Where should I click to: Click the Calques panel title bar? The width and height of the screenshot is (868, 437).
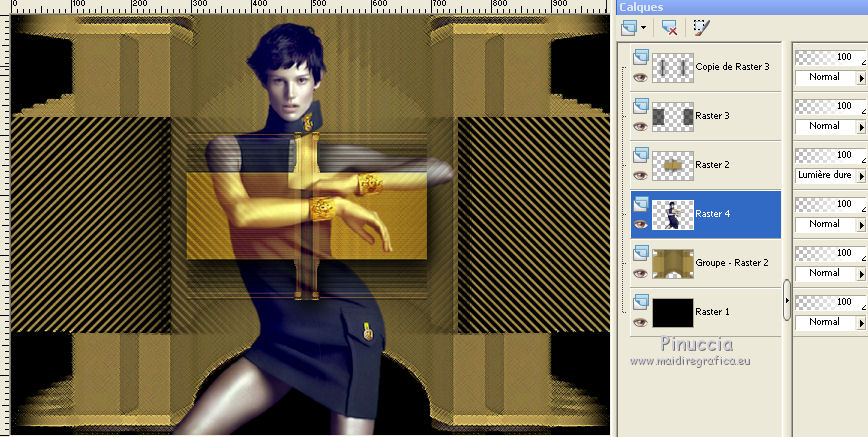742,7
